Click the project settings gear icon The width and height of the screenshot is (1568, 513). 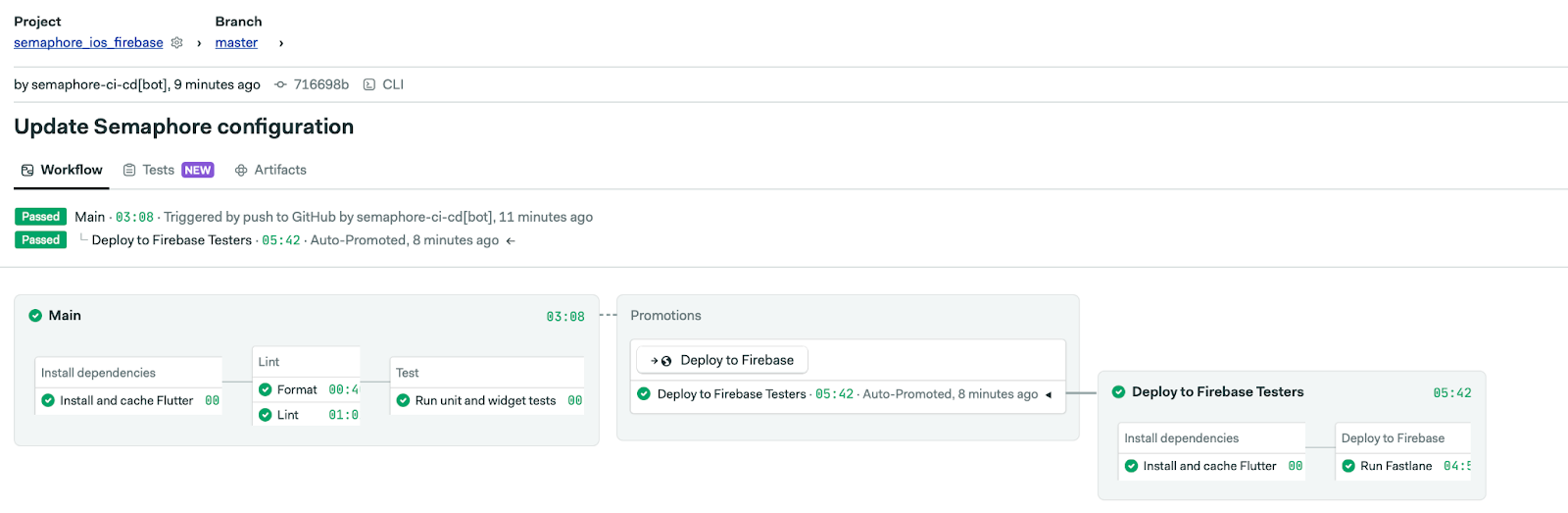click(177, 42)
